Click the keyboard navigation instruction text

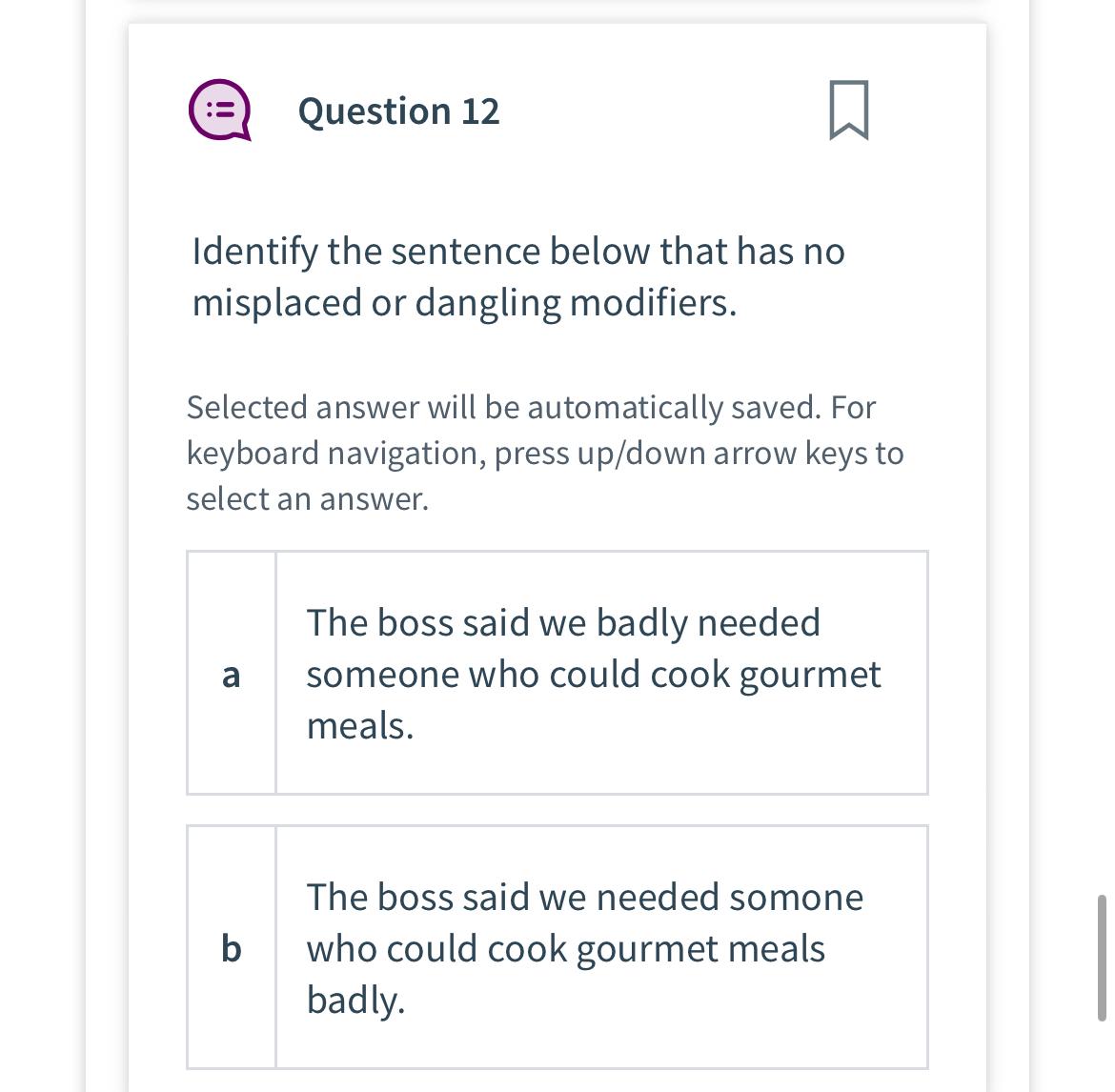[545, 453]
